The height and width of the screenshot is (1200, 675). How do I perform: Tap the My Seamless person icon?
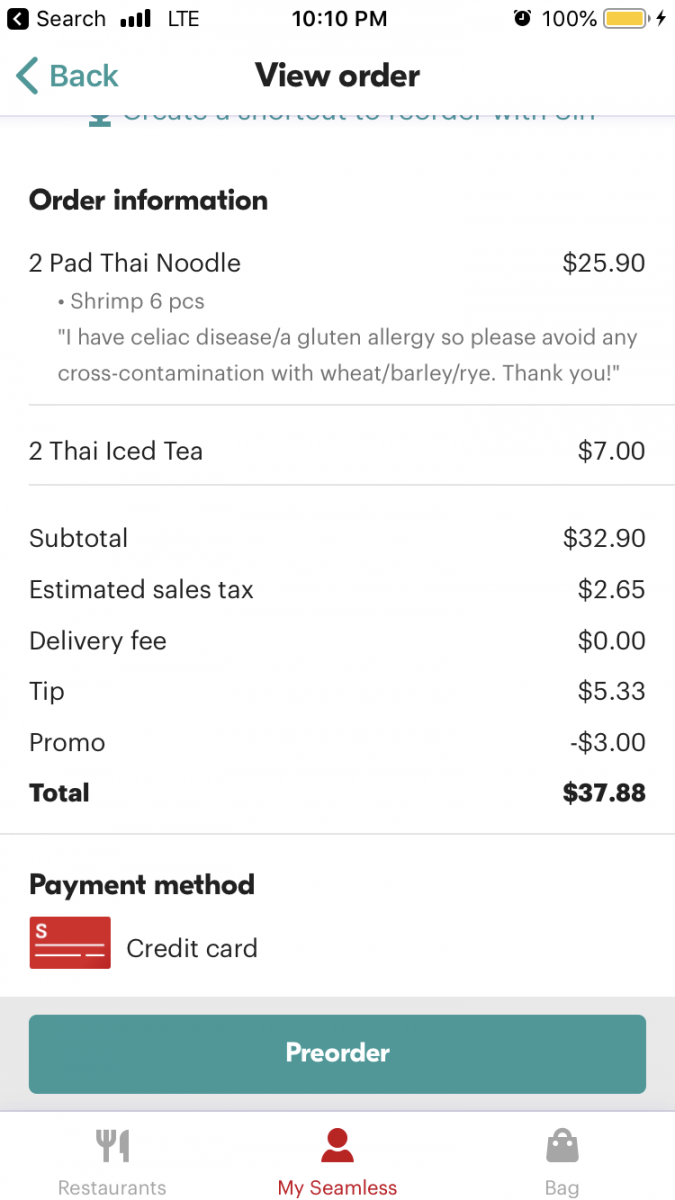(x=337, y=1146)
